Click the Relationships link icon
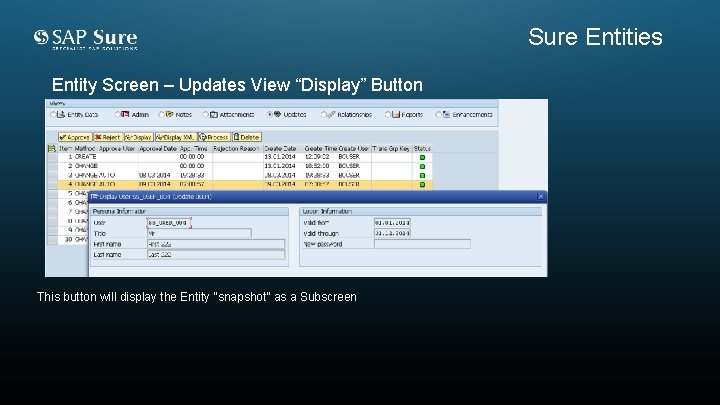Screen dimensions: 720x405 pyautogui.click(x=331, y=114)
